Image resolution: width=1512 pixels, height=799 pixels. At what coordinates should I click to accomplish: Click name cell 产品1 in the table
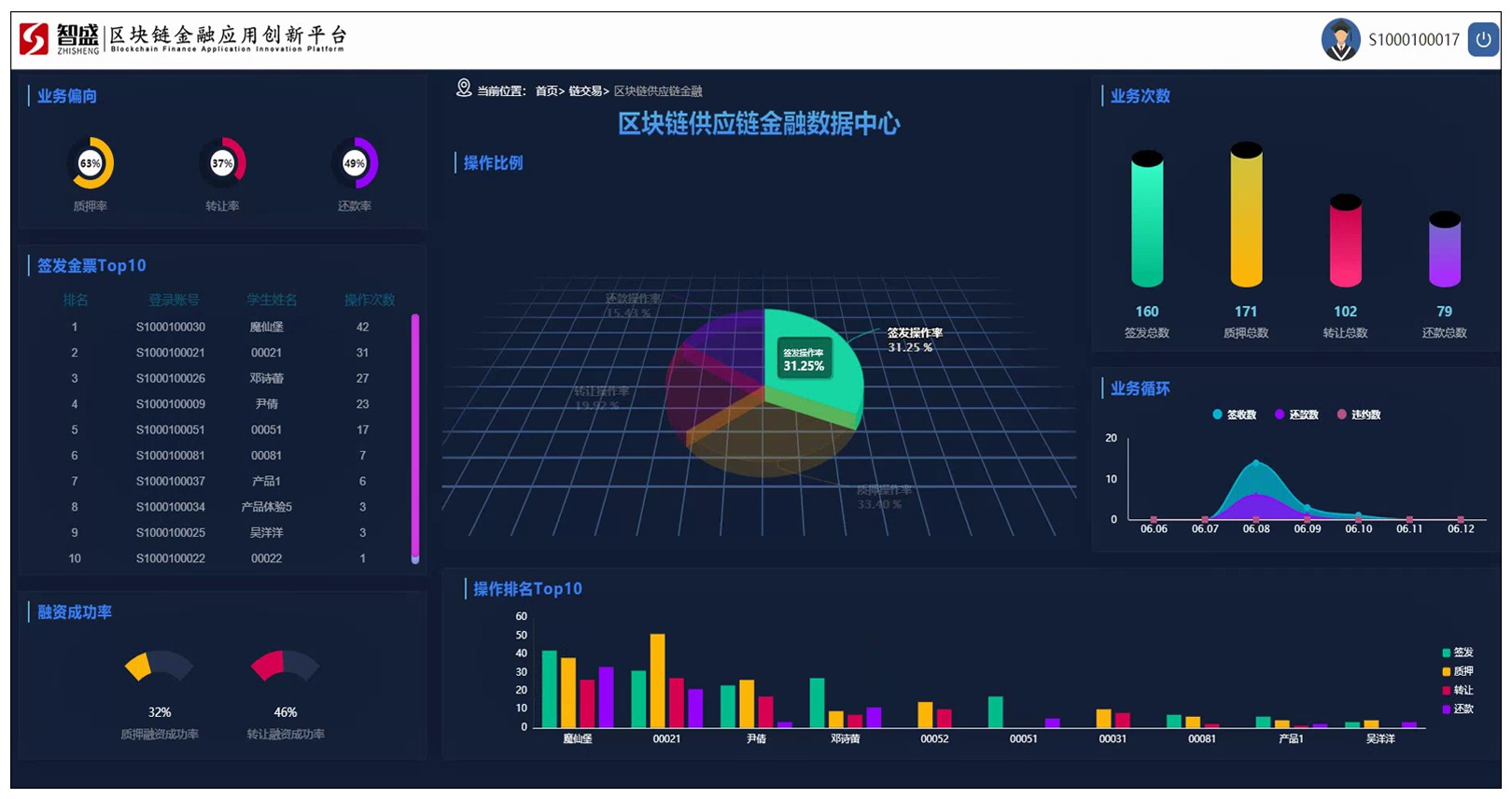pos(266,481)
